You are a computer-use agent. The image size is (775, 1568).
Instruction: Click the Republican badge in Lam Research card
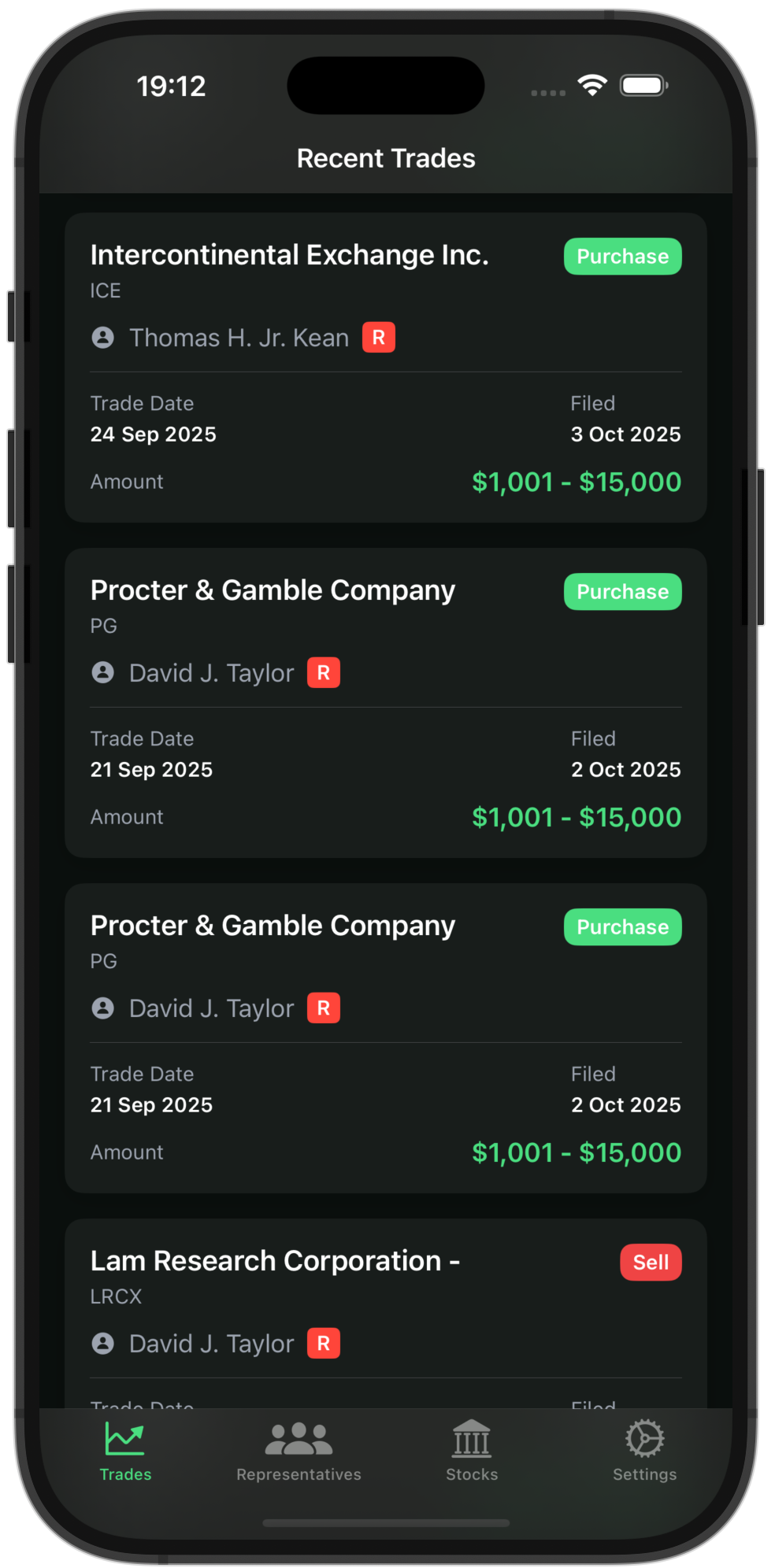pos(323,1344)
